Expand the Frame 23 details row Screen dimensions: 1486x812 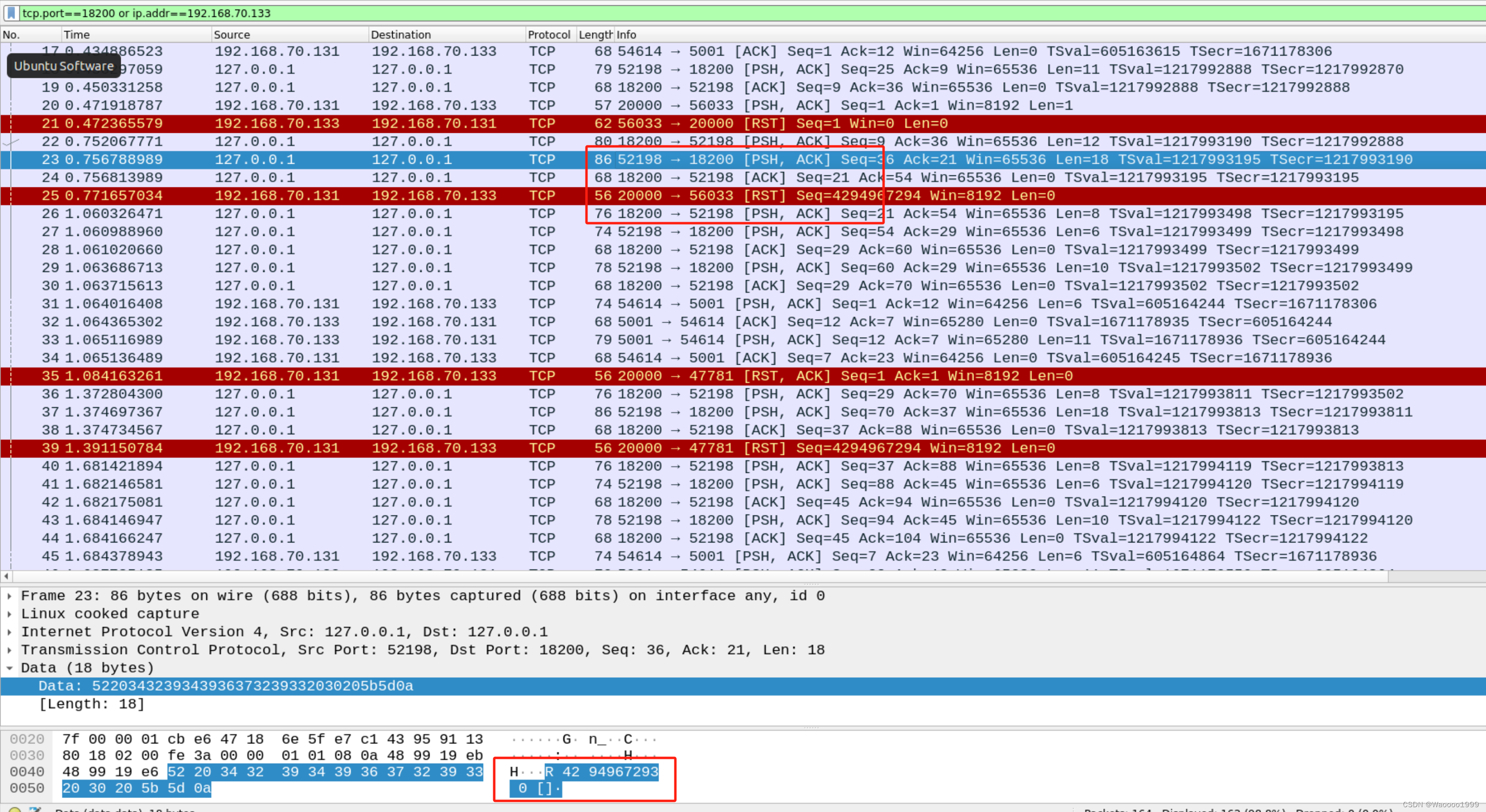click(x=9, y=596)
